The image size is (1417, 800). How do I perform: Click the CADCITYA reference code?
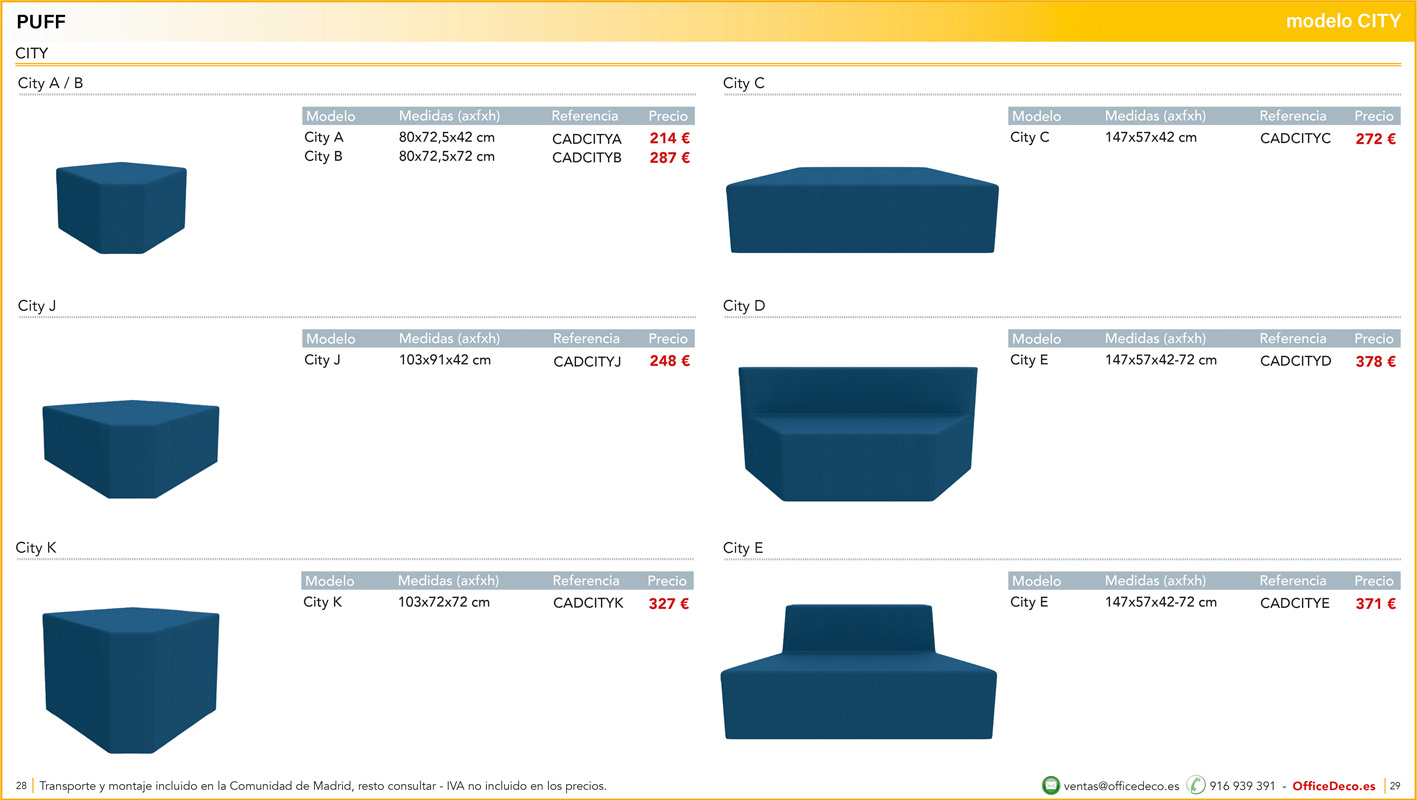point(587,139)
